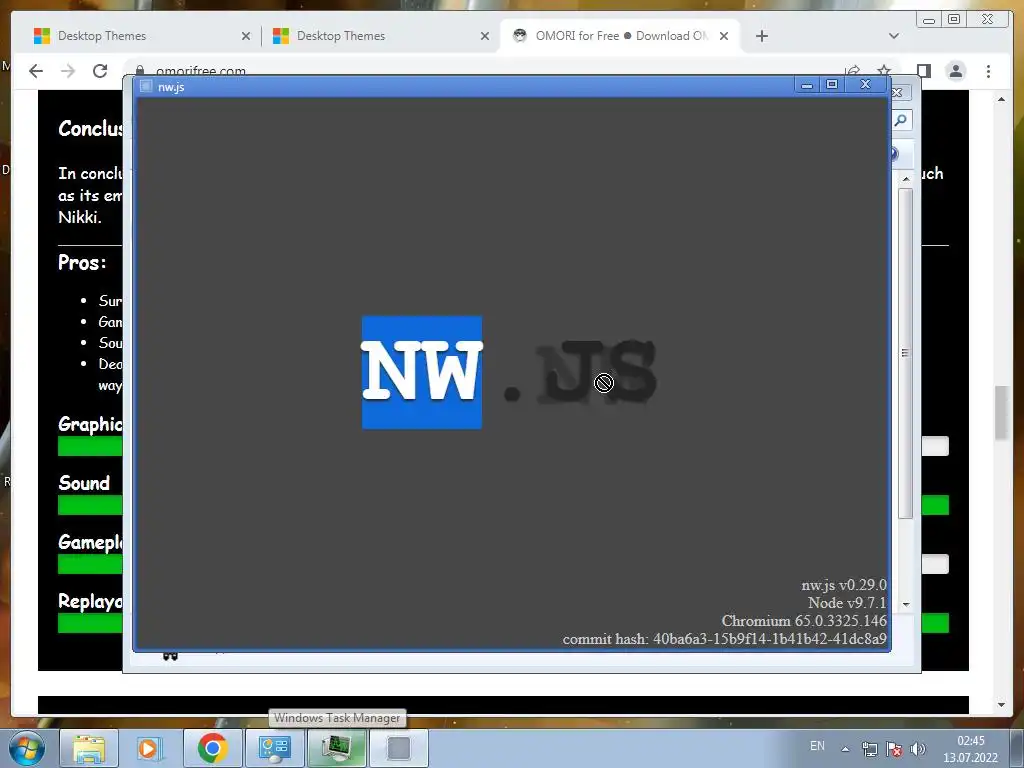The image size is (1024, 768).
Task: Click the background window scrollbar thumb
Action: (x=905, y=353)
